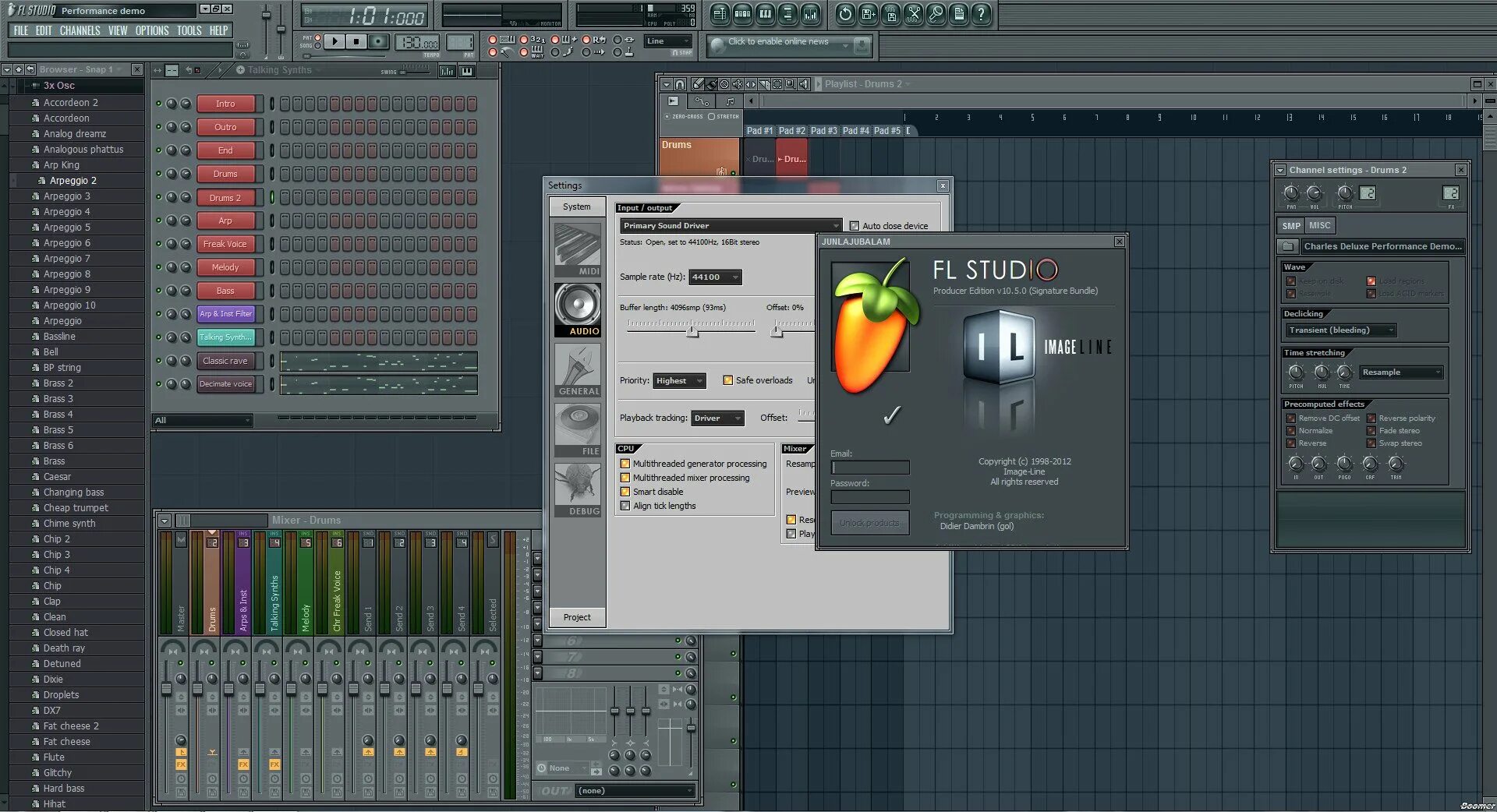Click the Melody channel button
Screen dimensions: 1497x812
[x=225, y=267]
